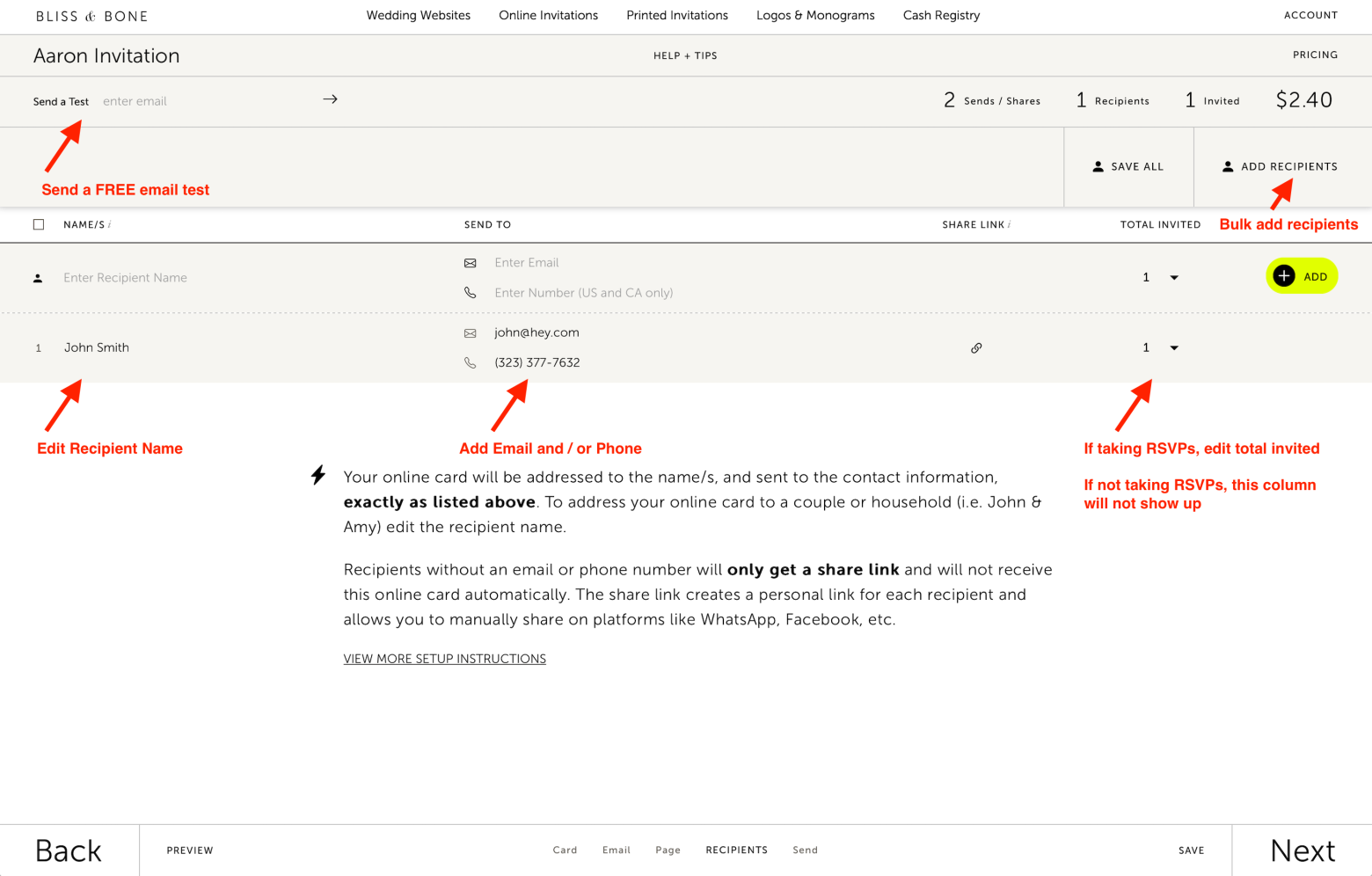The height and width of the screenshot is (876, 1372).
Task: Click John Smith's share link chain icon
Action: [x=976, y=348]
